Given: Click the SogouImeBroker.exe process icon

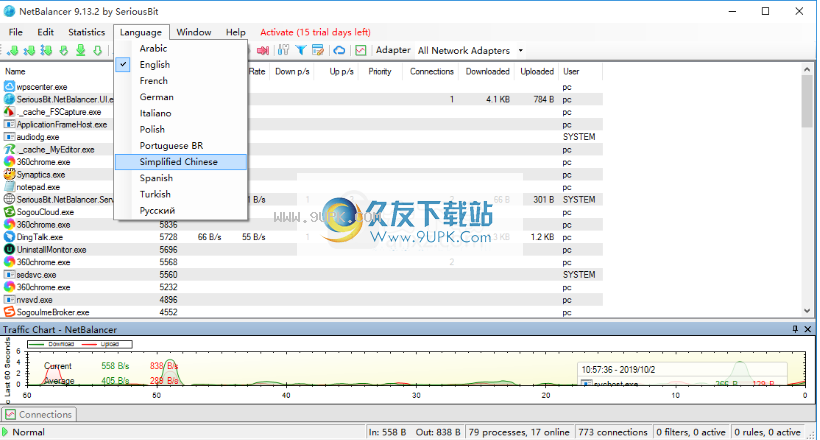Looking at the screenshot, I should (9, 312).
